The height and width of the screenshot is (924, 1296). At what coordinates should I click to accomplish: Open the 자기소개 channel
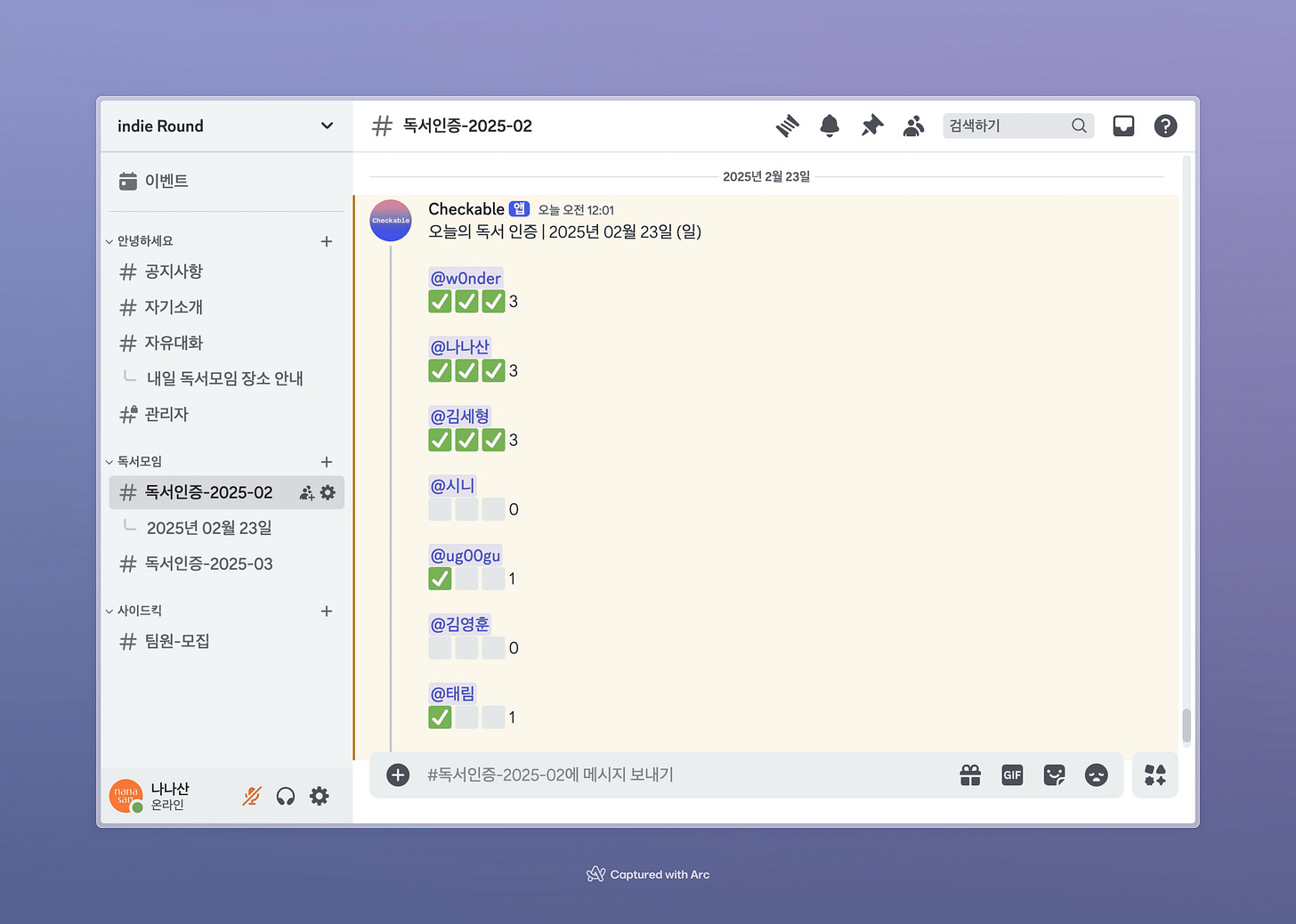point(226,307)
